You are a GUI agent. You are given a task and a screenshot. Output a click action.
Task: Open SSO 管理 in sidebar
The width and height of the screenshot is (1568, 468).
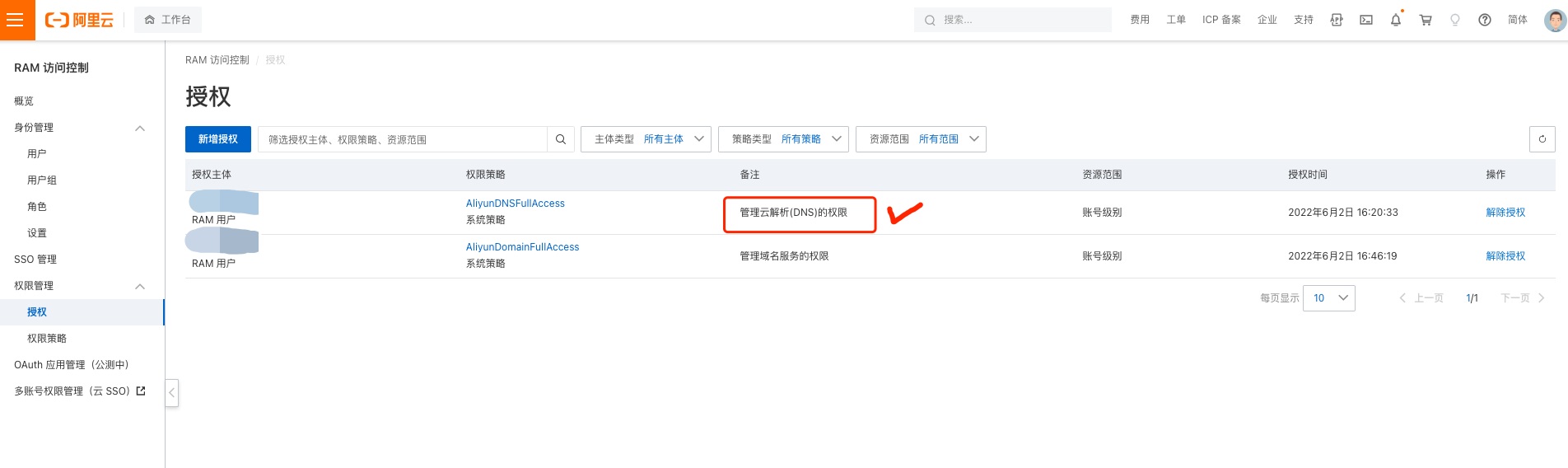[x=35, y=259]
